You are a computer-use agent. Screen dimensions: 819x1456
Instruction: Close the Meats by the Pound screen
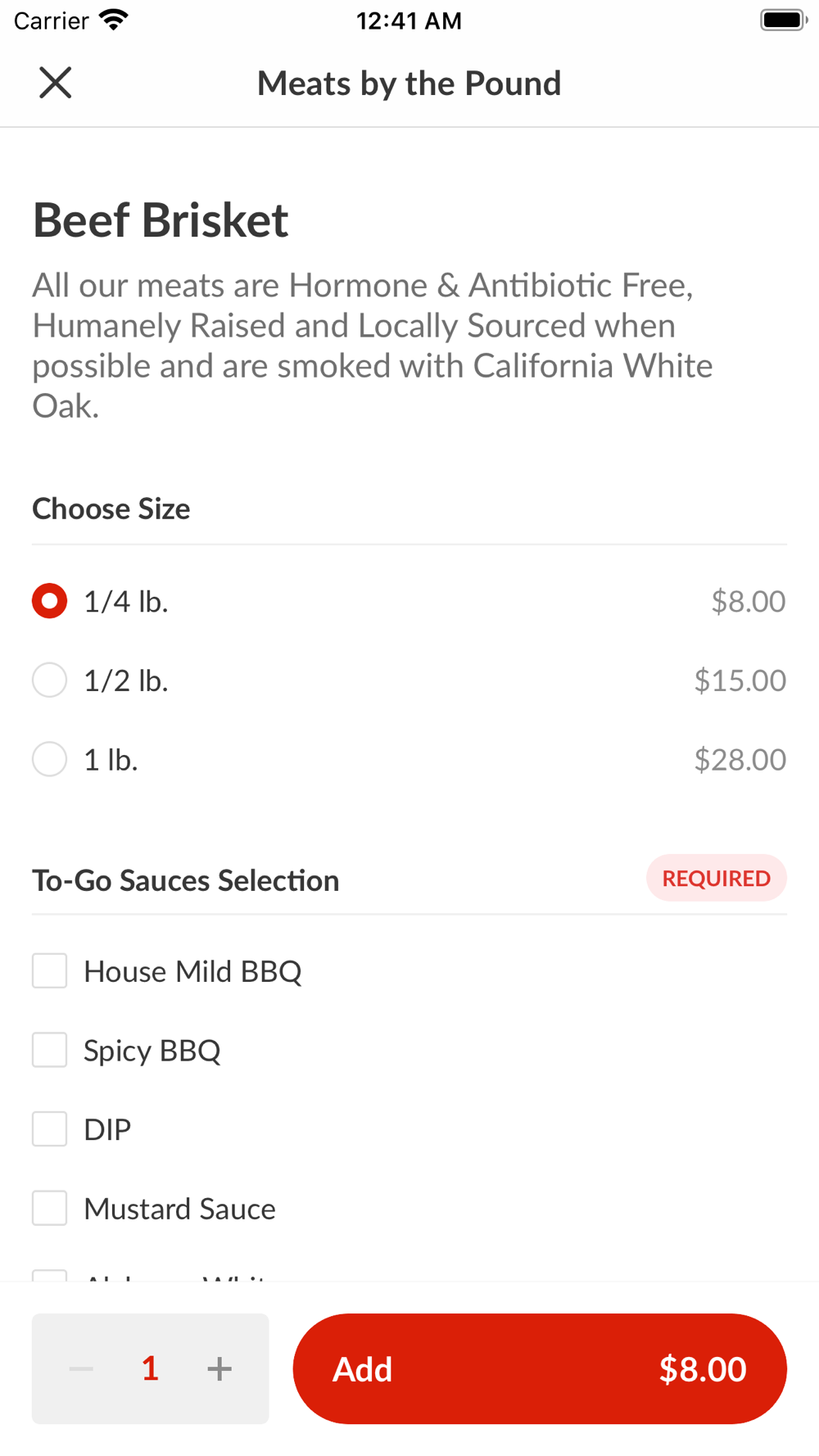click(56, 83)
